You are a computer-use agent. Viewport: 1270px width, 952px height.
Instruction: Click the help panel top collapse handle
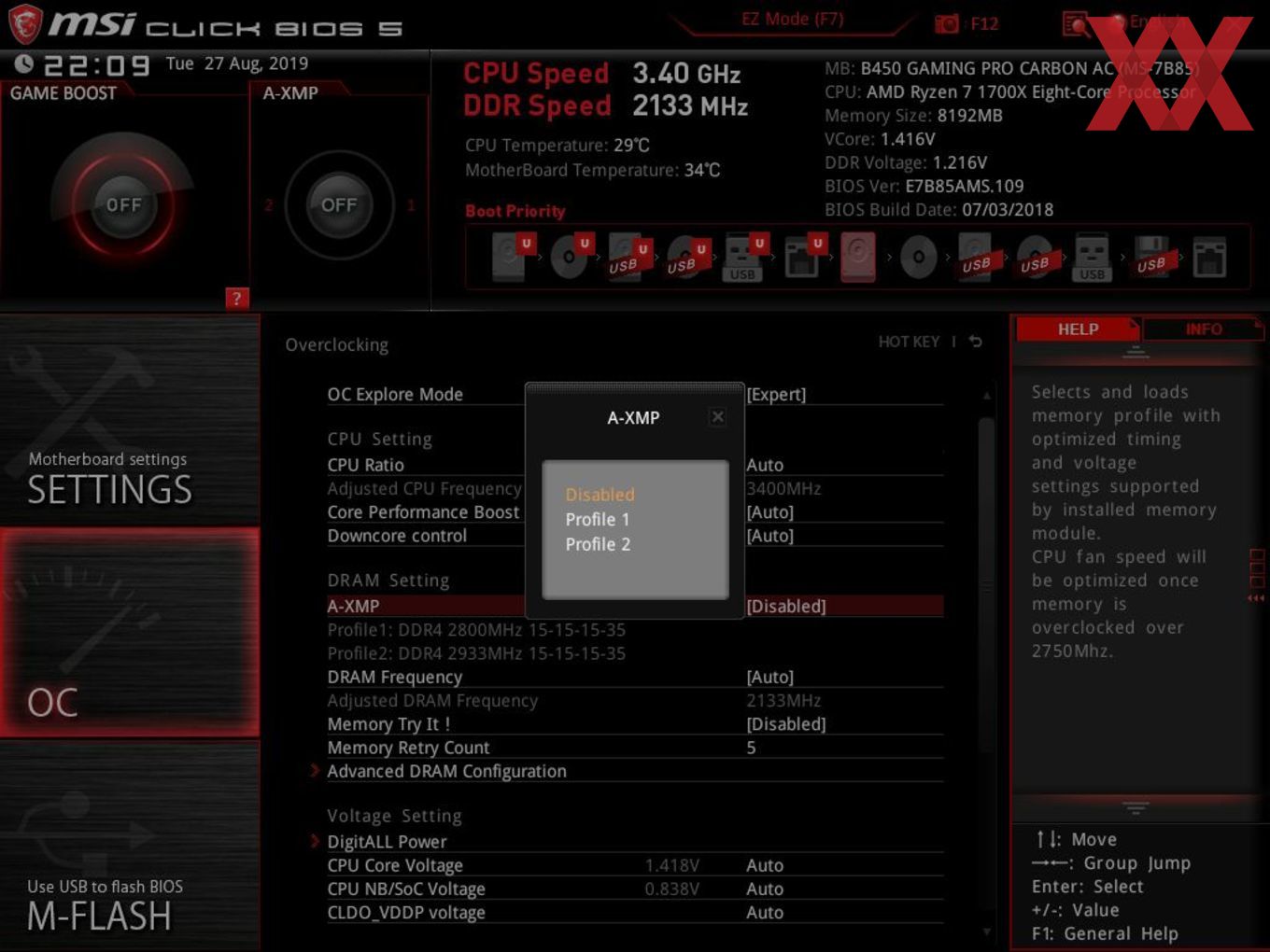tap(1136, 352)
